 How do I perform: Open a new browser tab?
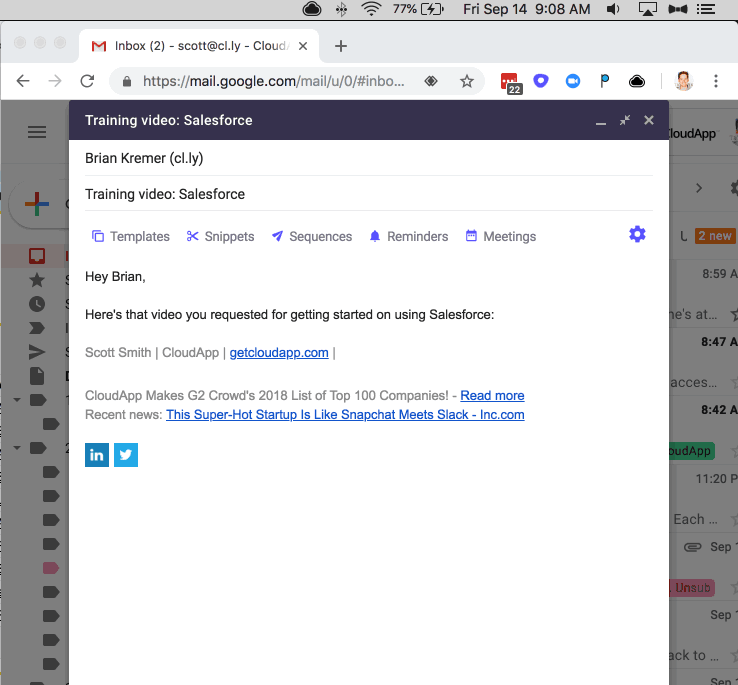pos(341,46)
